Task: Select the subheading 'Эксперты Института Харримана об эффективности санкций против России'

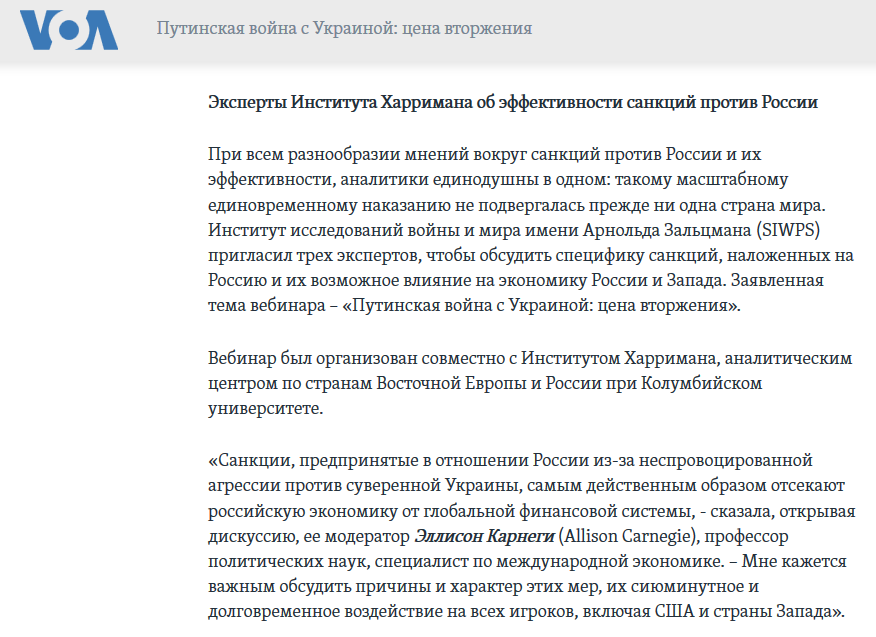Action: click(x=513, y=102)
